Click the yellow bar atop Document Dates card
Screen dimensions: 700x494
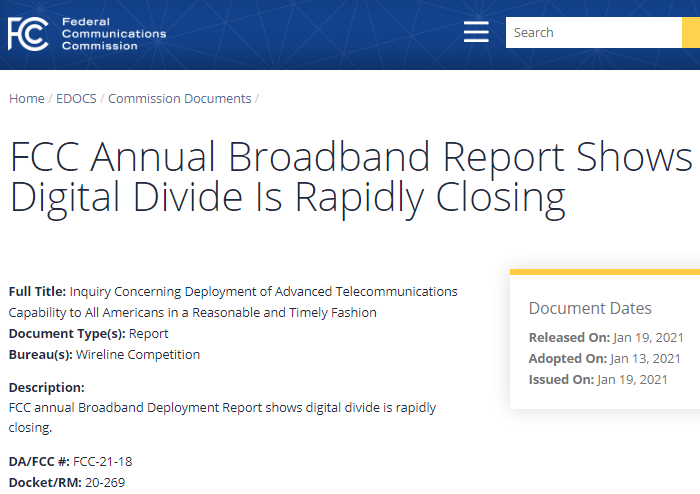[x=604, y=271]
